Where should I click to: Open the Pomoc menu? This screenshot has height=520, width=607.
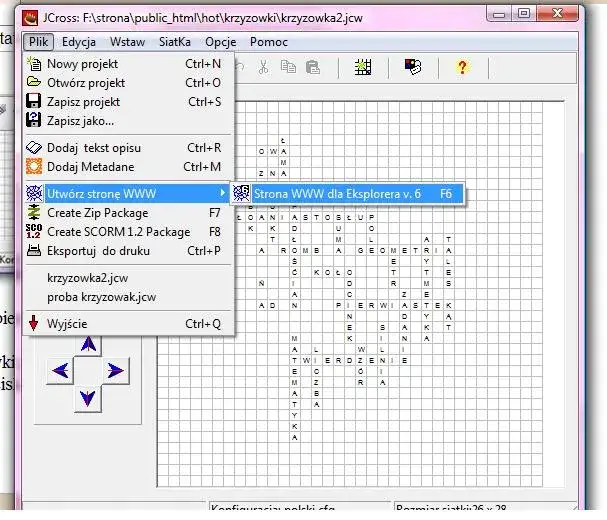[x=269, y=42]
